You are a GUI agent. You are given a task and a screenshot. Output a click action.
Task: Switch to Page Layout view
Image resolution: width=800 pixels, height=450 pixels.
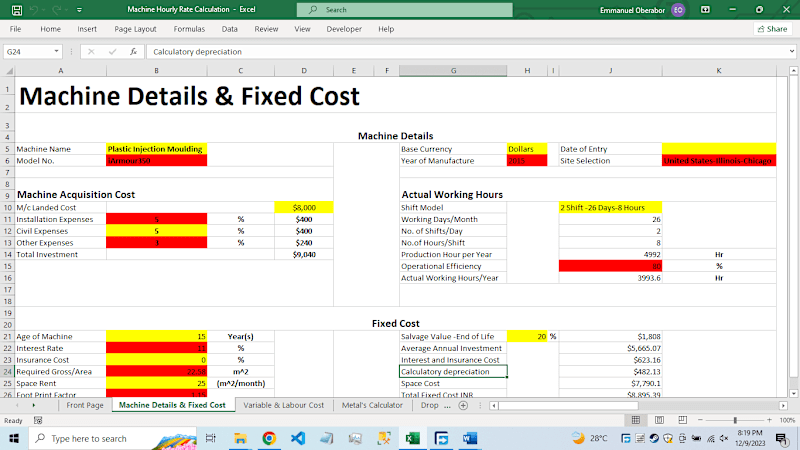[x=659, y=420]
